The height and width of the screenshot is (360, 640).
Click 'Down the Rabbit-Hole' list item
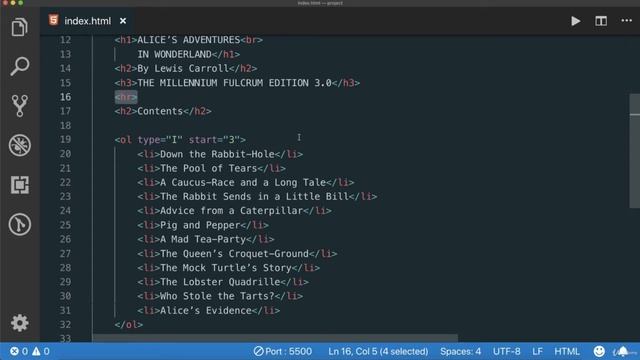point(217,154)
